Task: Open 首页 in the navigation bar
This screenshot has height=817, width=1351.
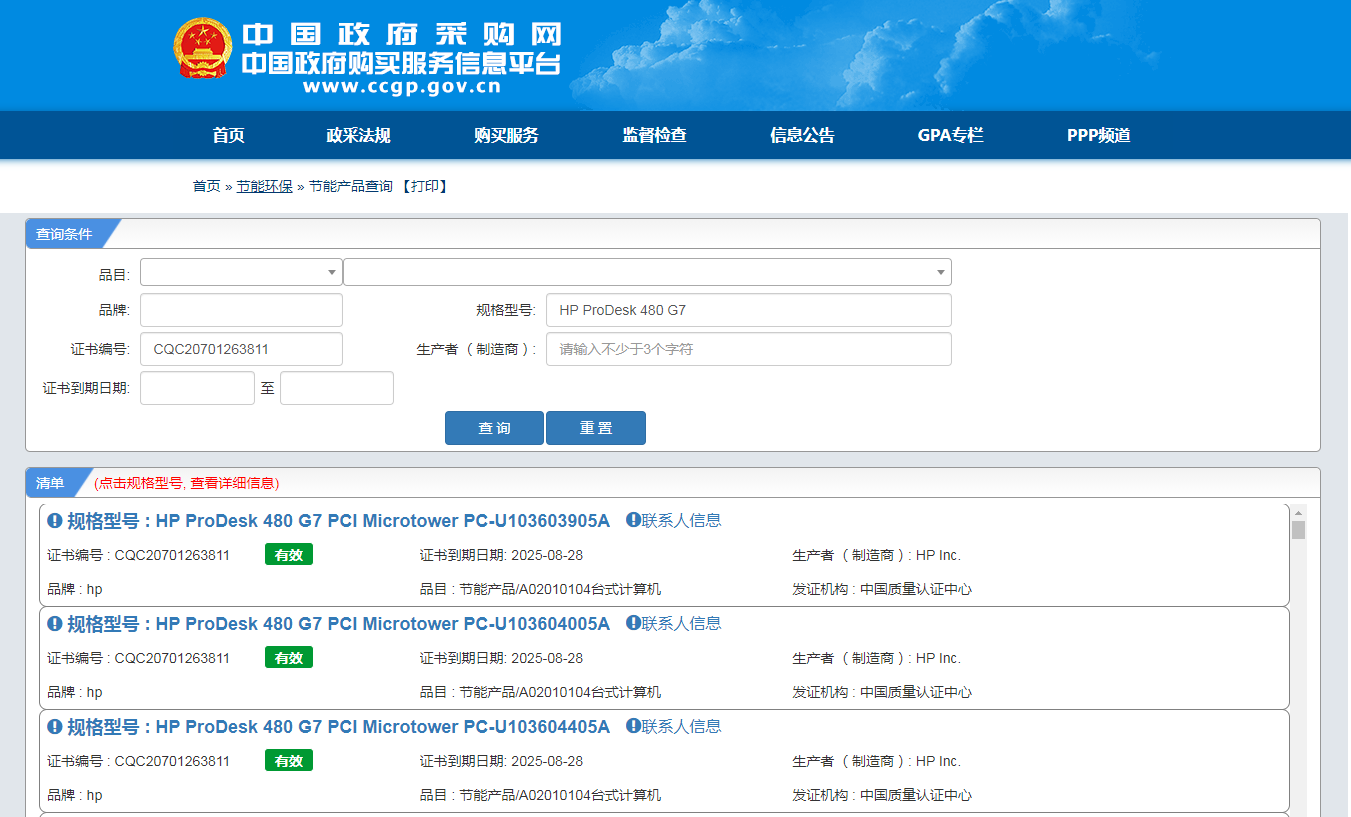Action: (x=229, y=135)
